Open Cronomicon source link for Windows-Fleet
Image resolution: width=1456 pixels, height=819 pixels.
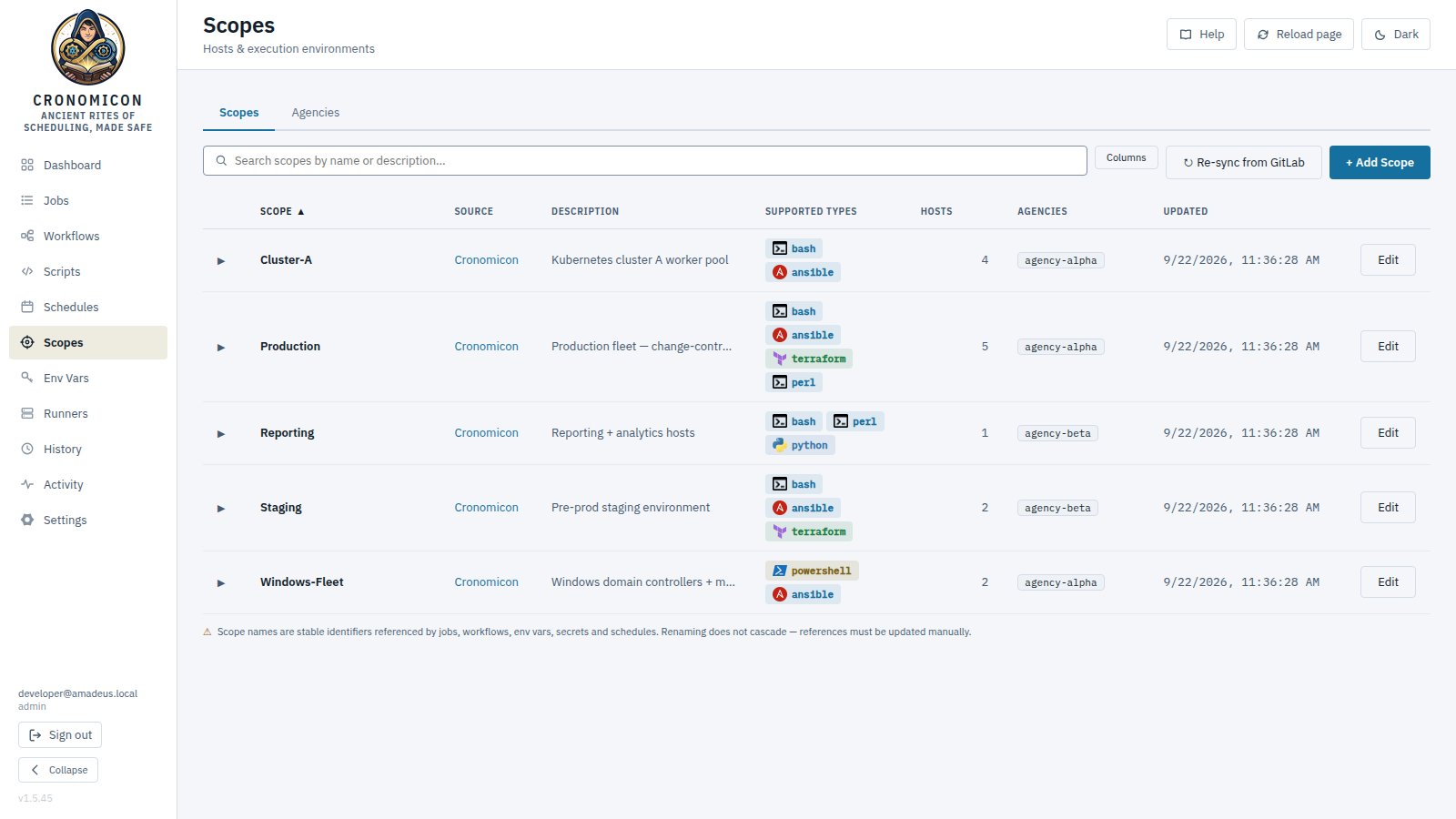pyautogui.click(x=486, y=582)
